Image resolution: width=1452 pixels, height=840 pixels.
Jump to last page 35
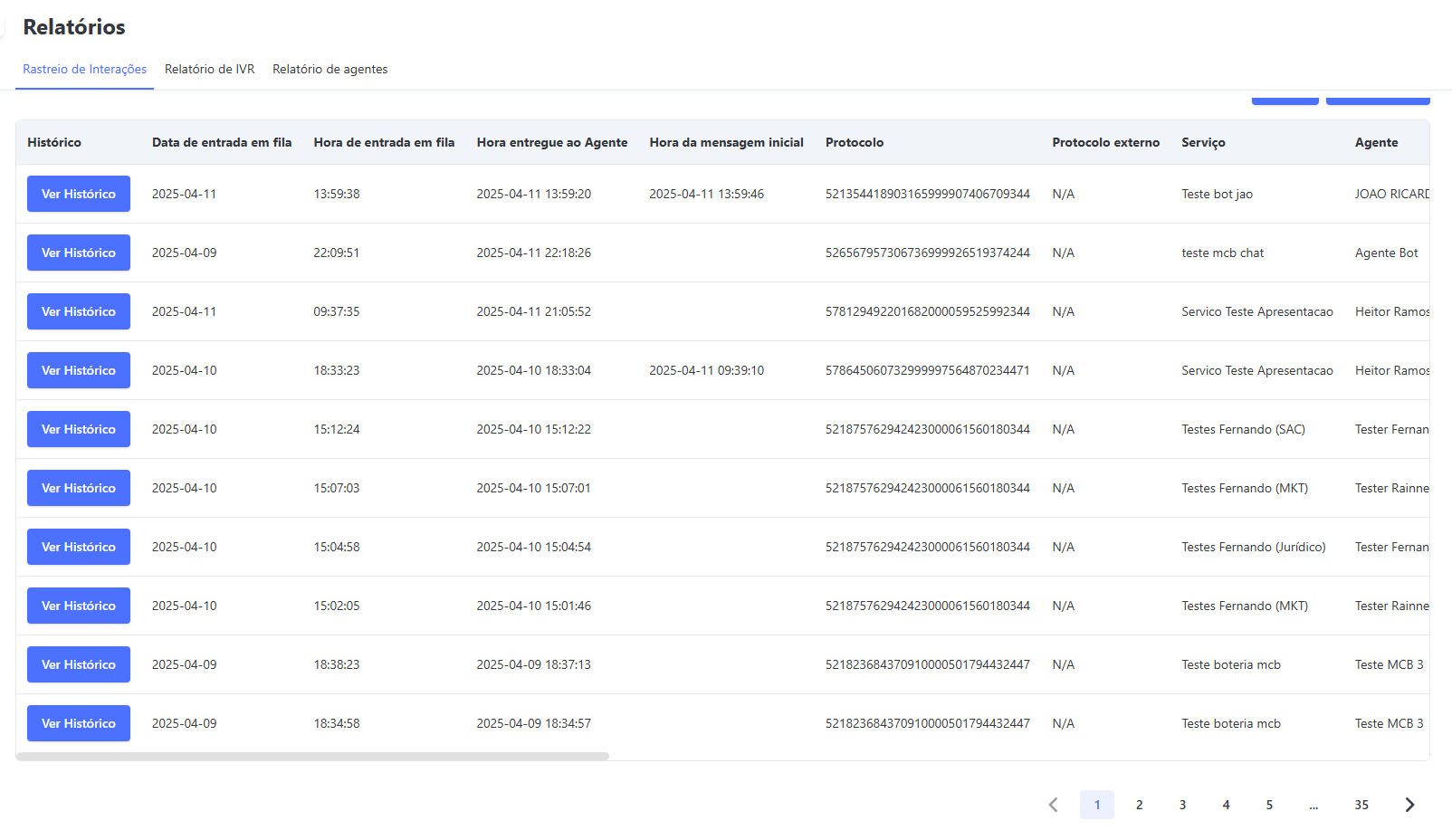(1361, 805)
